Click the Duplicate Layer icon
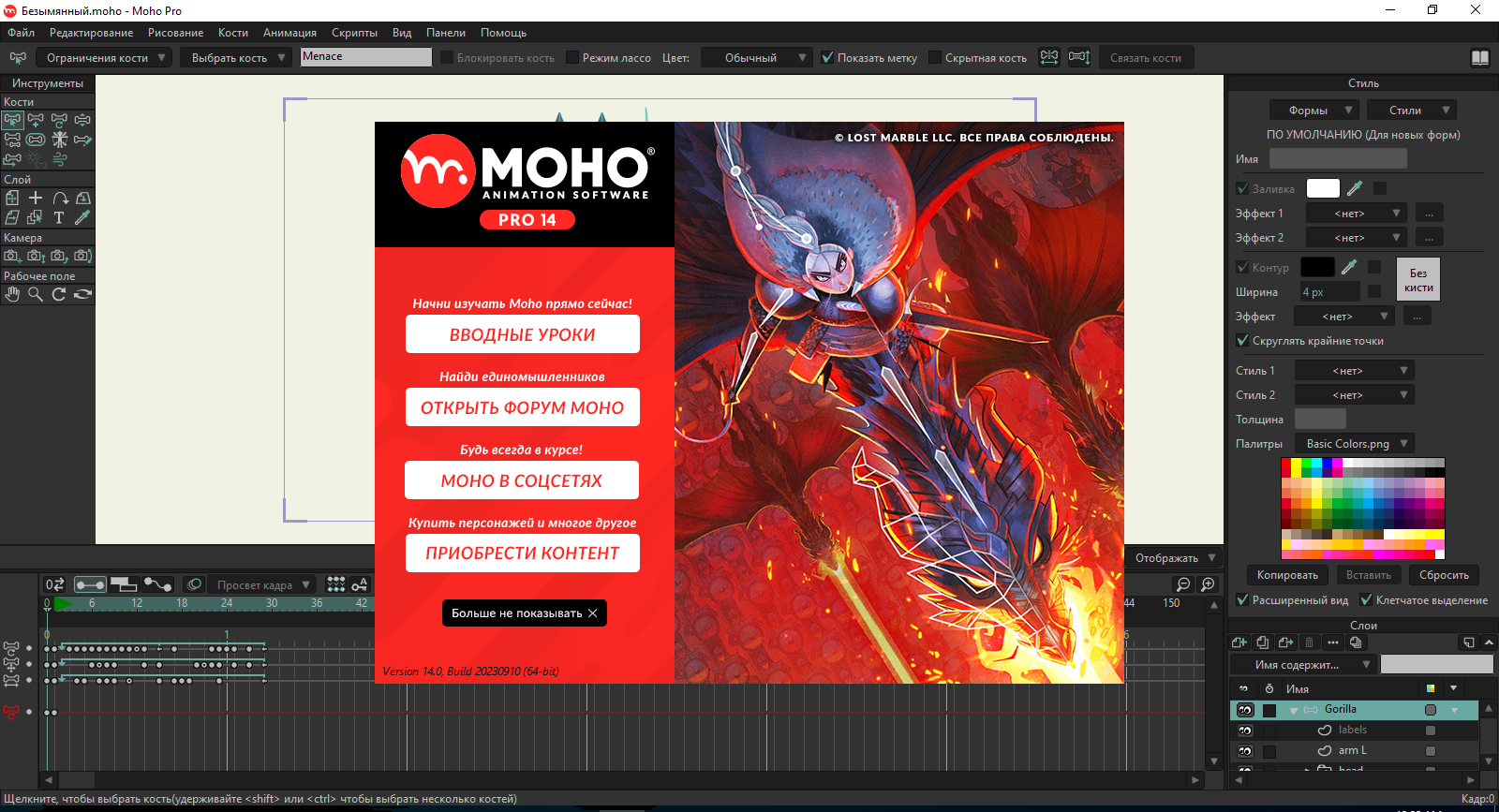 tap(1262, 642)
